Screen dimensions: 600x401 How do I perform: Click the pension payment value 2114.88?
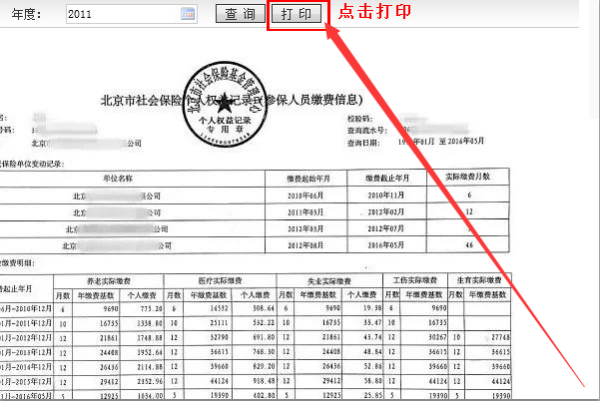point(150,367)
